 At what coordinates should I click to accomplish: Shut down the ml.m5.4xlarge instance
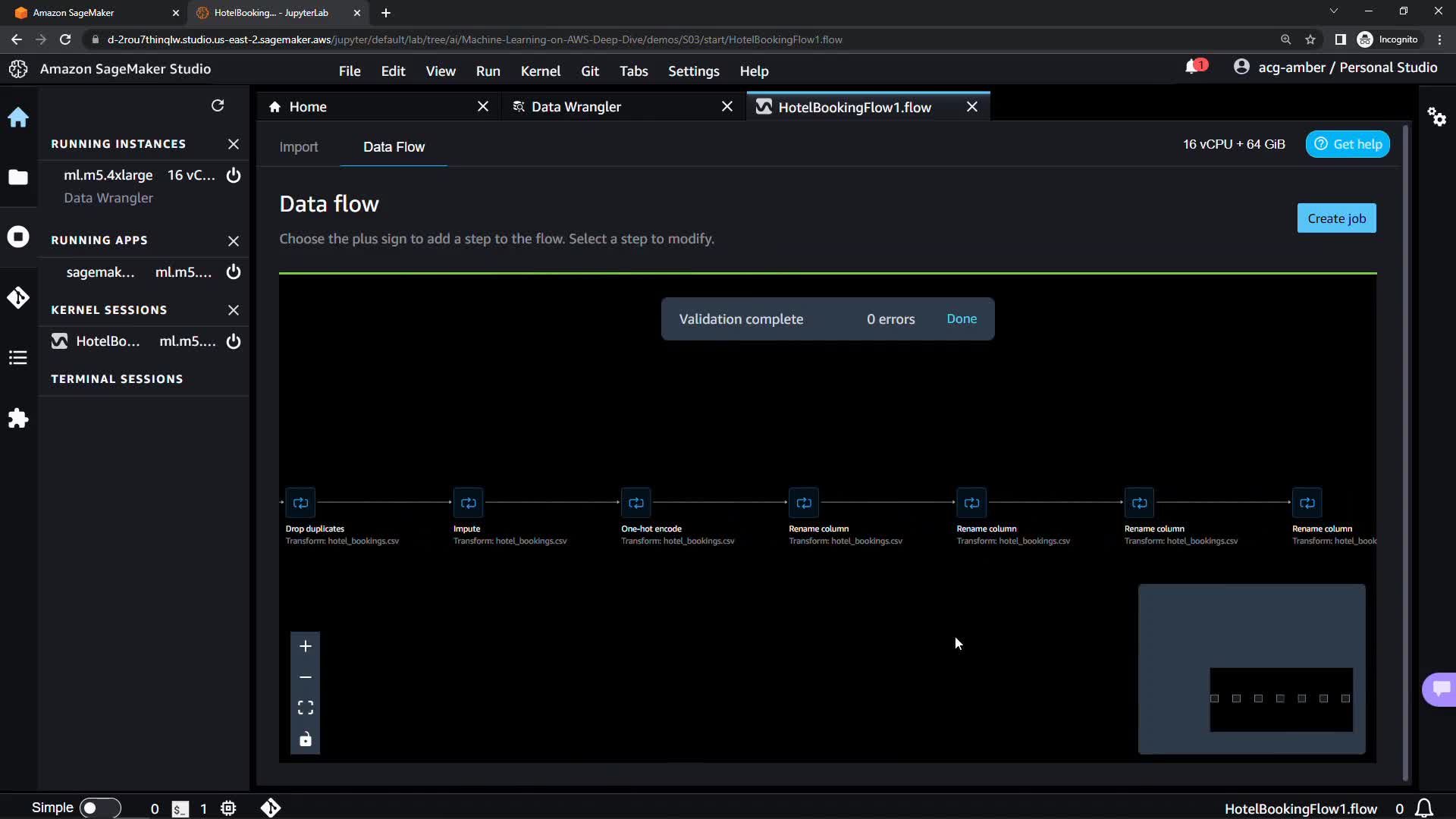[x=234, y=175]
